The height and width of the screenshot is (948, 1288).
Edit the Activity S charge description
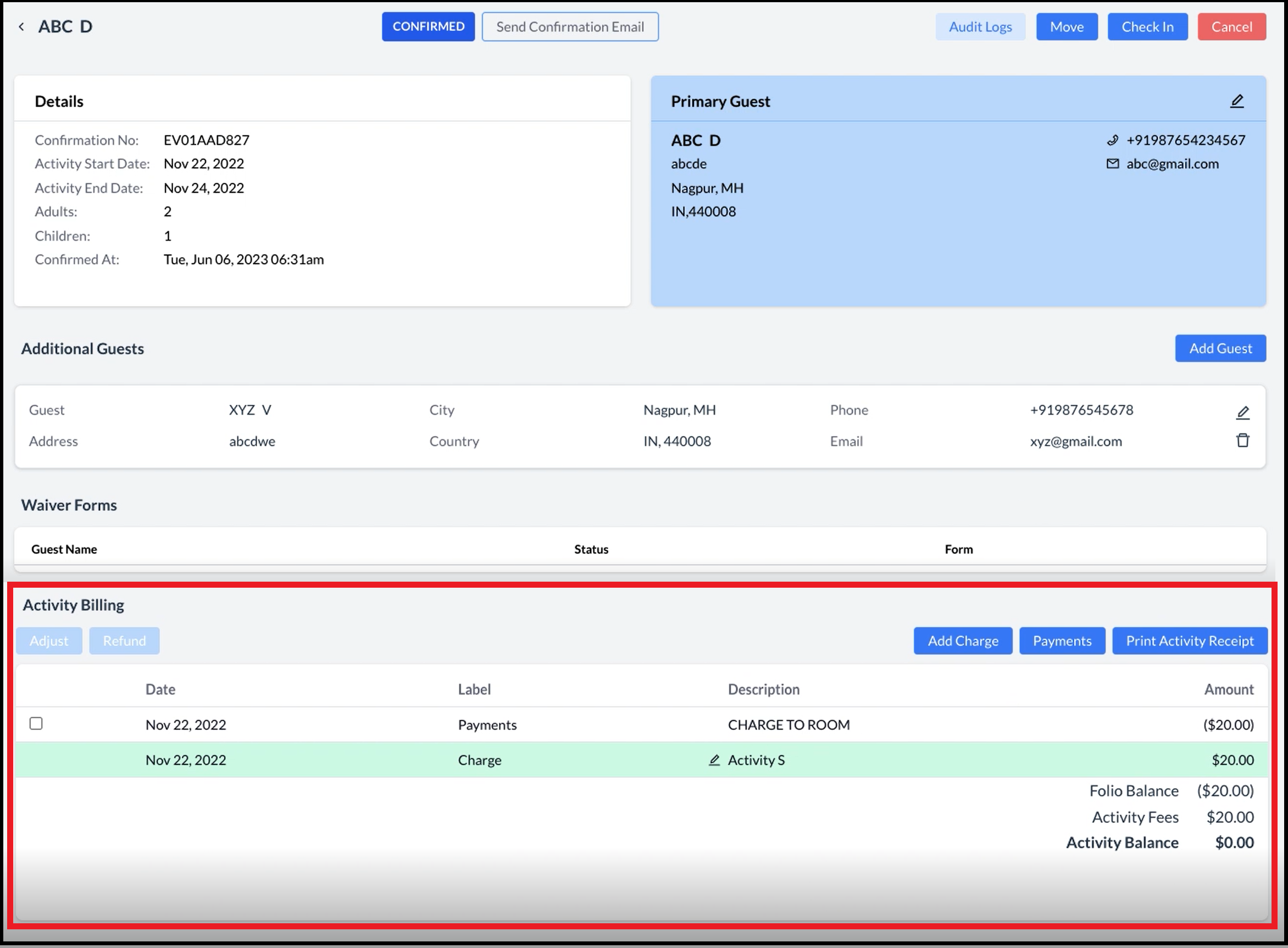tap(714, 760)
